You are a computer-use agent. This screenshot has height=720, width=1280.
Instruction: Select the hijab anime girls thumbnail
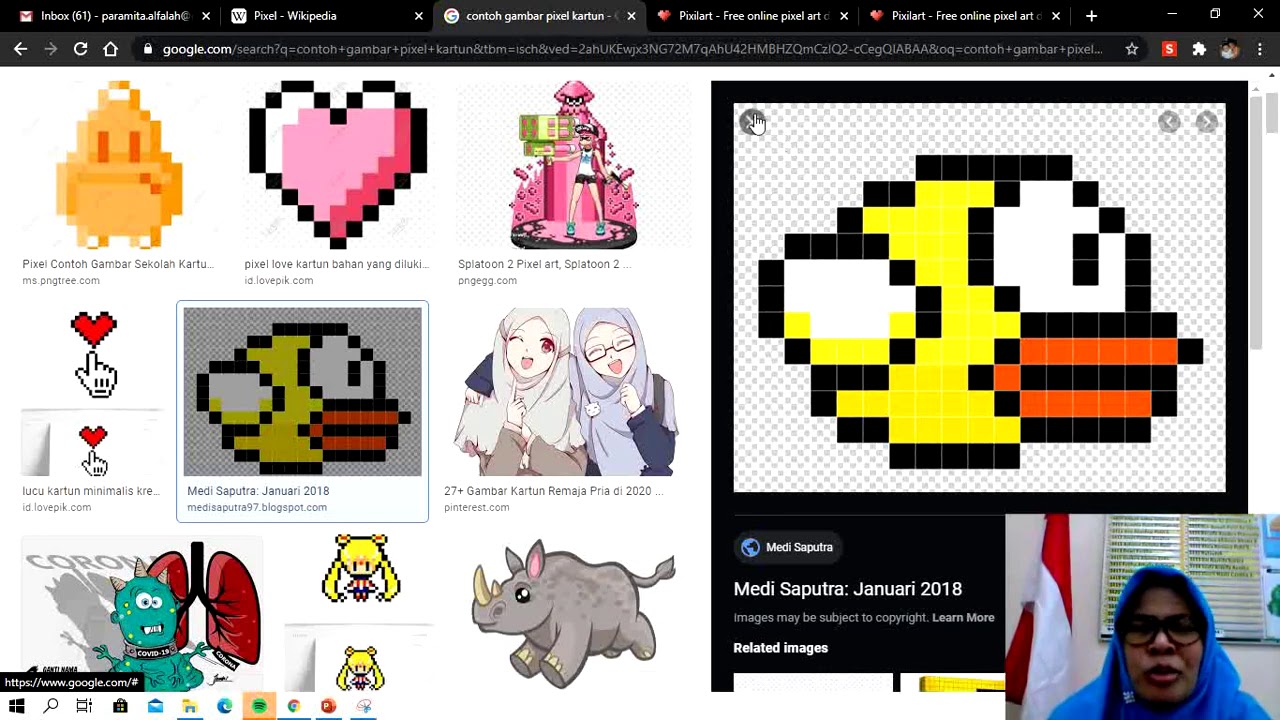tap(567, 391)
